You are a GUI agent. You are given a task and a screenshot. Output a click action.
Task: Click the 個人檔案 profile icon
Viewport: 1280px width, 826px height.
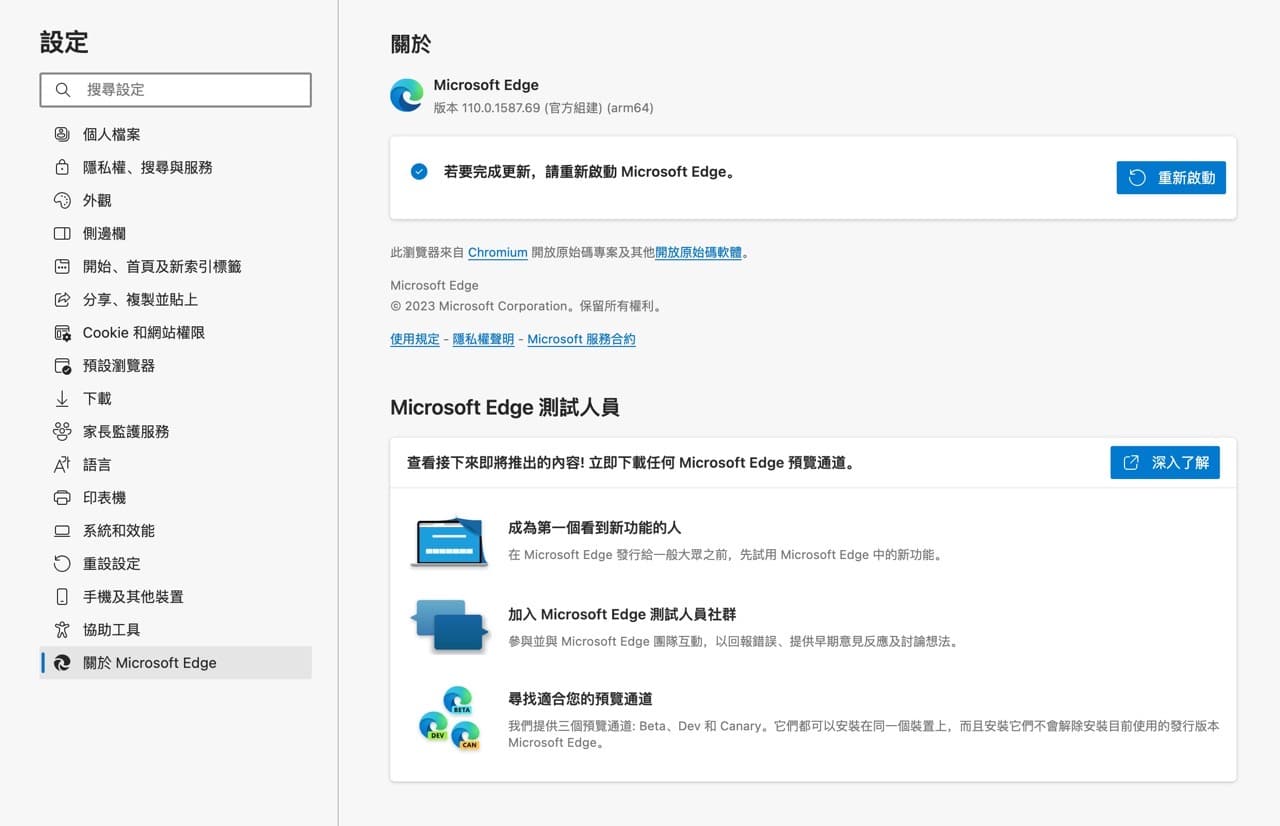(62, 134)
